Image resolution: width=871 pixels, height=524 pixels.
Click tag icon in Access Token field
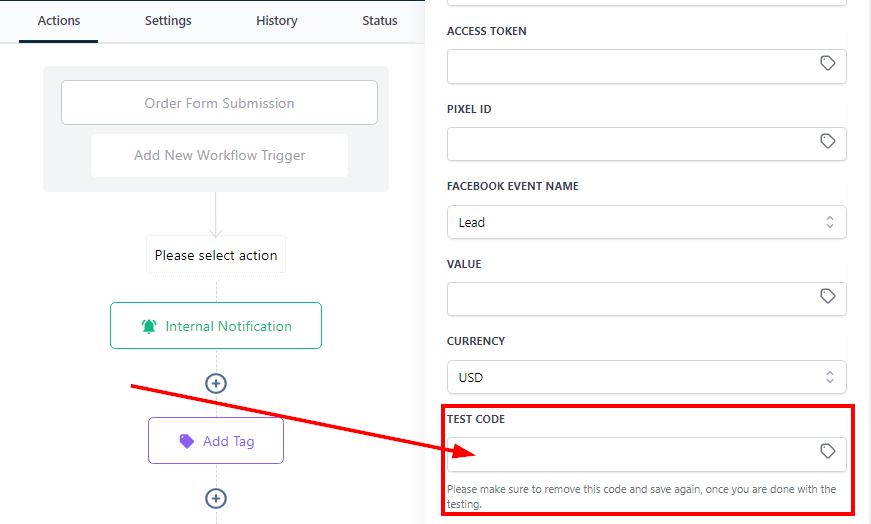coord(828,64)
